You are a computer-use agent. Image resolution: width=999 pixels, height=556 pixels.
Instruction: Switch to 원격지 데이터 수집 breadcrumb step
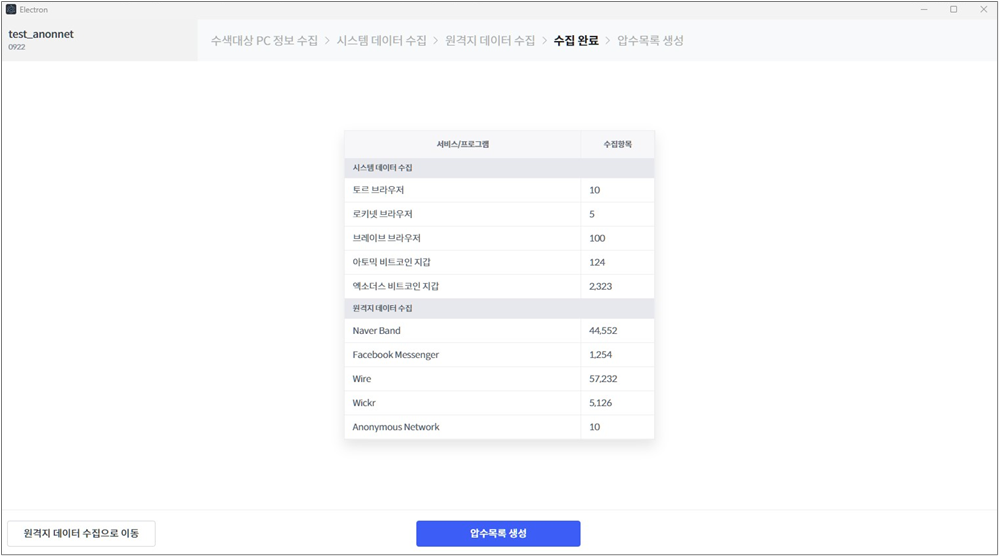(x=490, y=41)
